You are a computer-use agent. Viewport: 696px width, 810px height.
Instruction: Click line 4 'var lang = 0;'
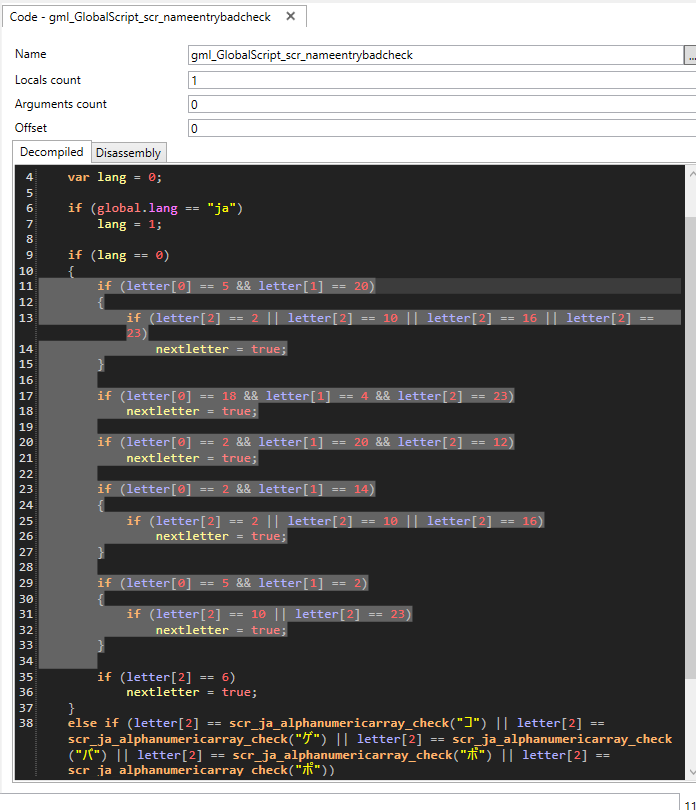[x=115, y=177]
